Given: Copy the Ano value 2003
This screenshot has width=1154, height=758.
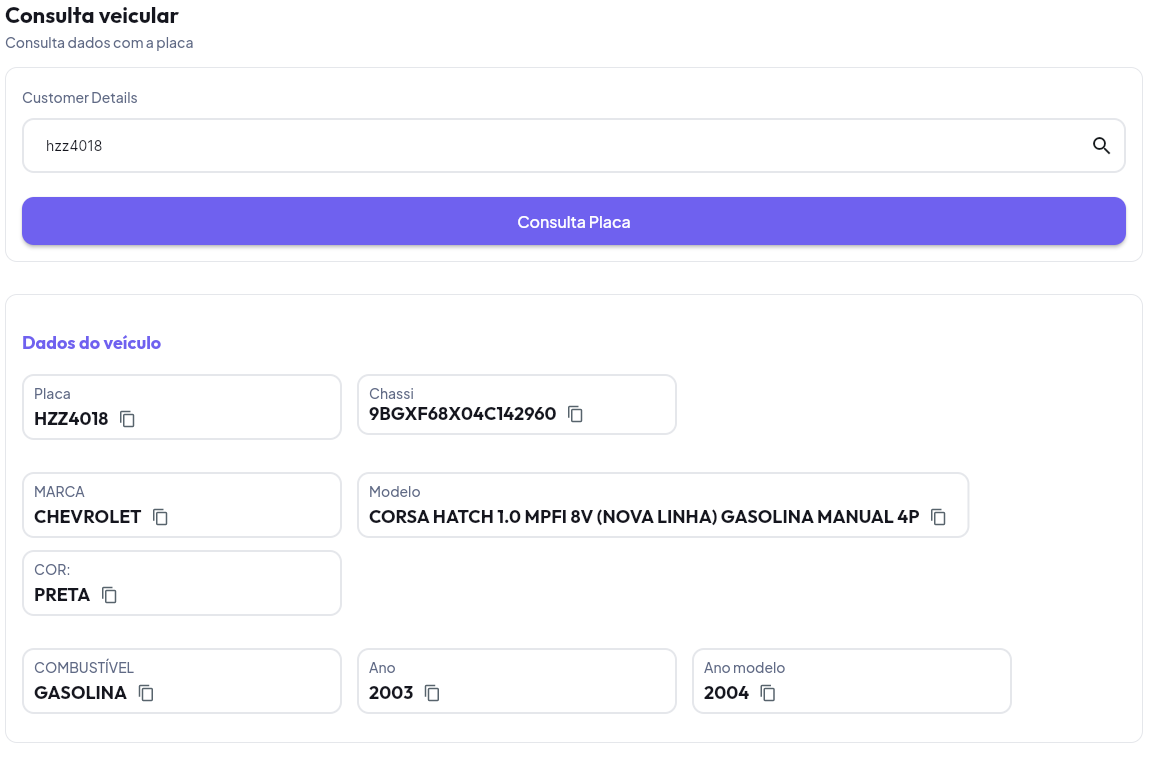Looking at the screenshot, I should 432,693.
